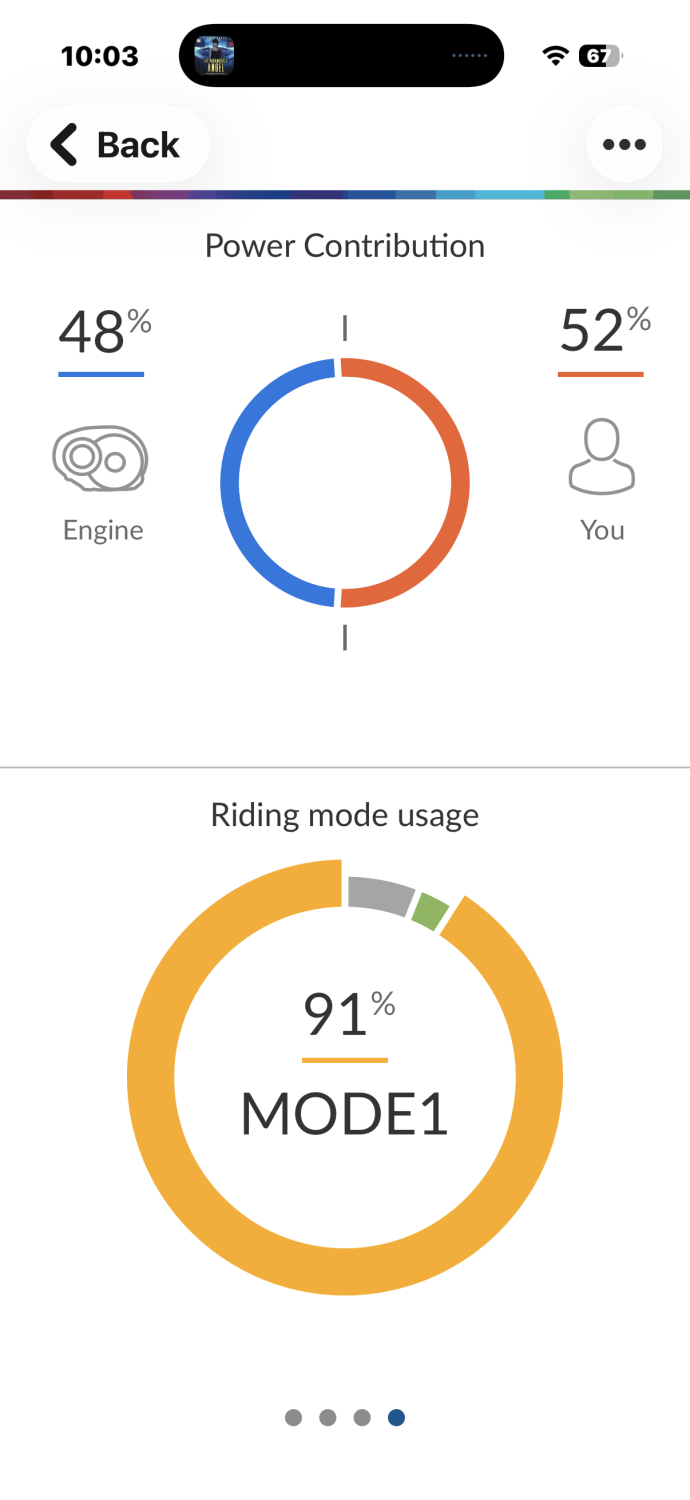This screenshot has height=1500, width=690.
Task: Open the Dynamic Island media thumbnail
Action: point(213,56)
